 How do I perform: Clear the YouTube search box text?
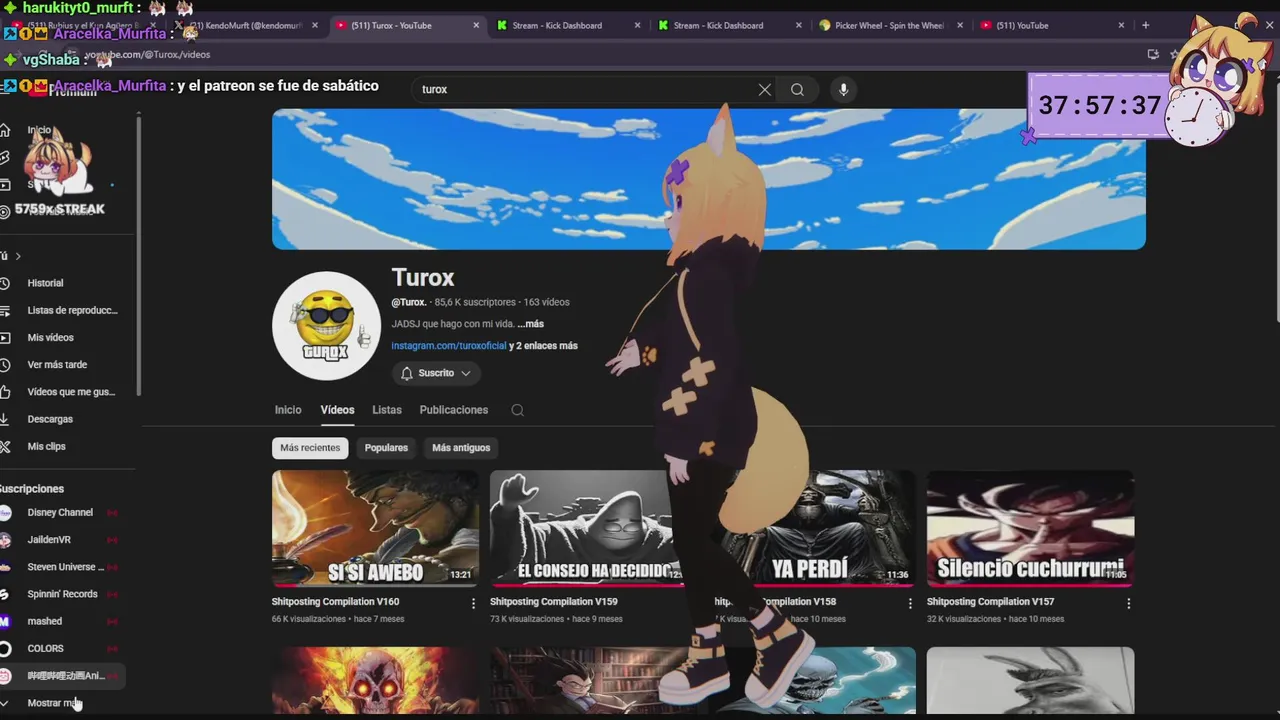click(765, 89)
